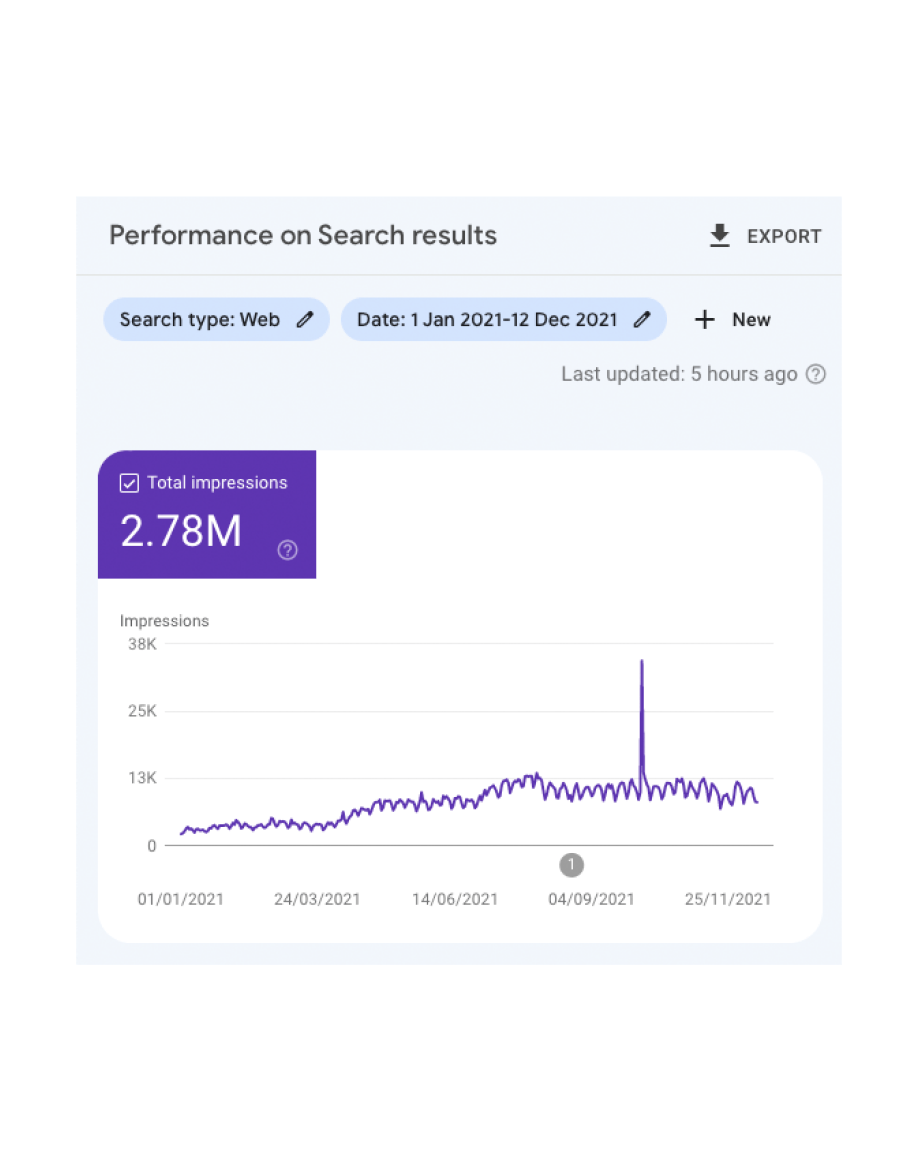Viewport: 916px width, 1160px height.
Task: Click the 25/11/2021 x-axis date label
Action: pyautogui.click(x=728, y=900)
